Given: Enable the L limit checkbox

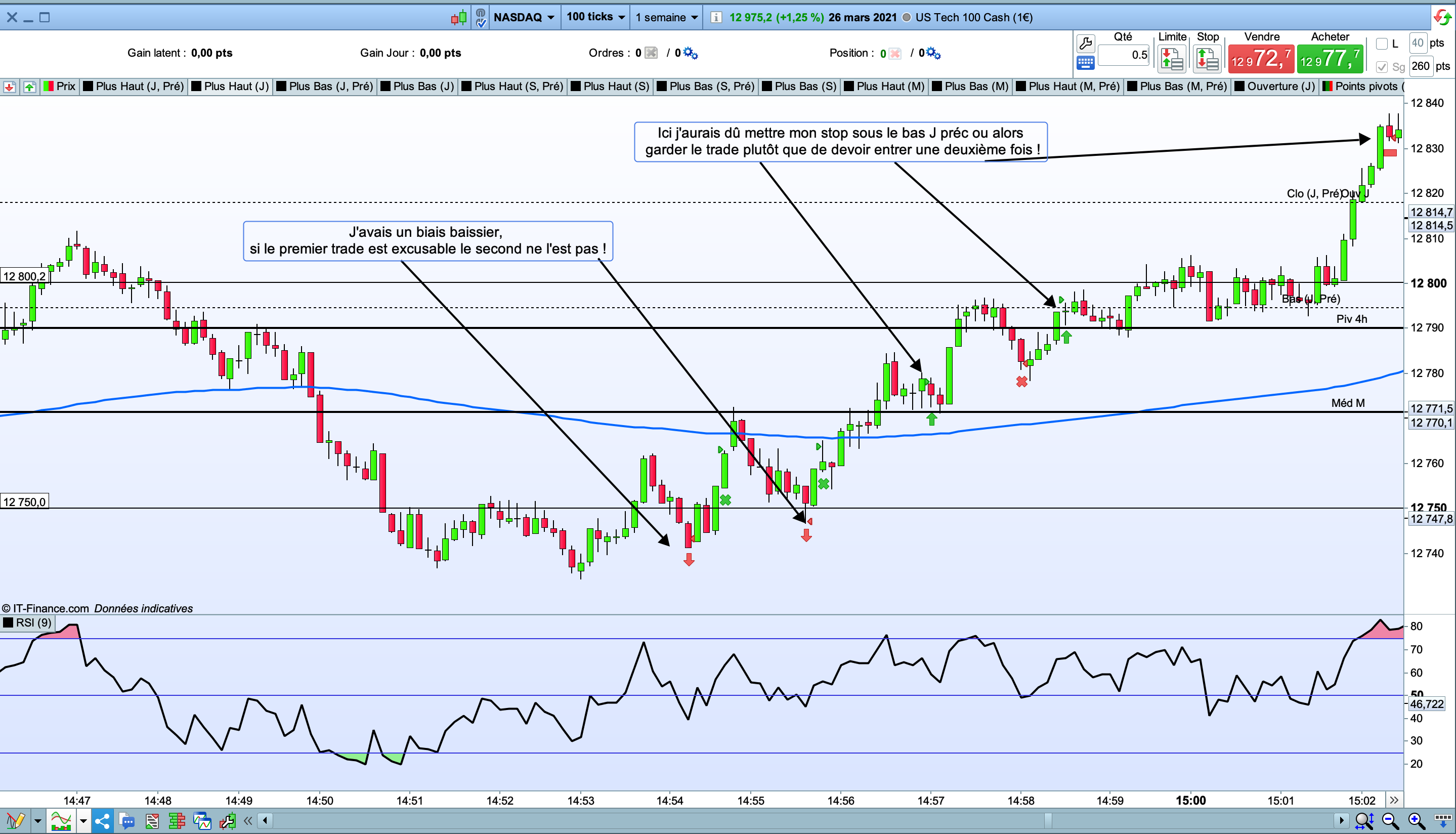Looking at the screenshot, I should tap(1382, 44).
